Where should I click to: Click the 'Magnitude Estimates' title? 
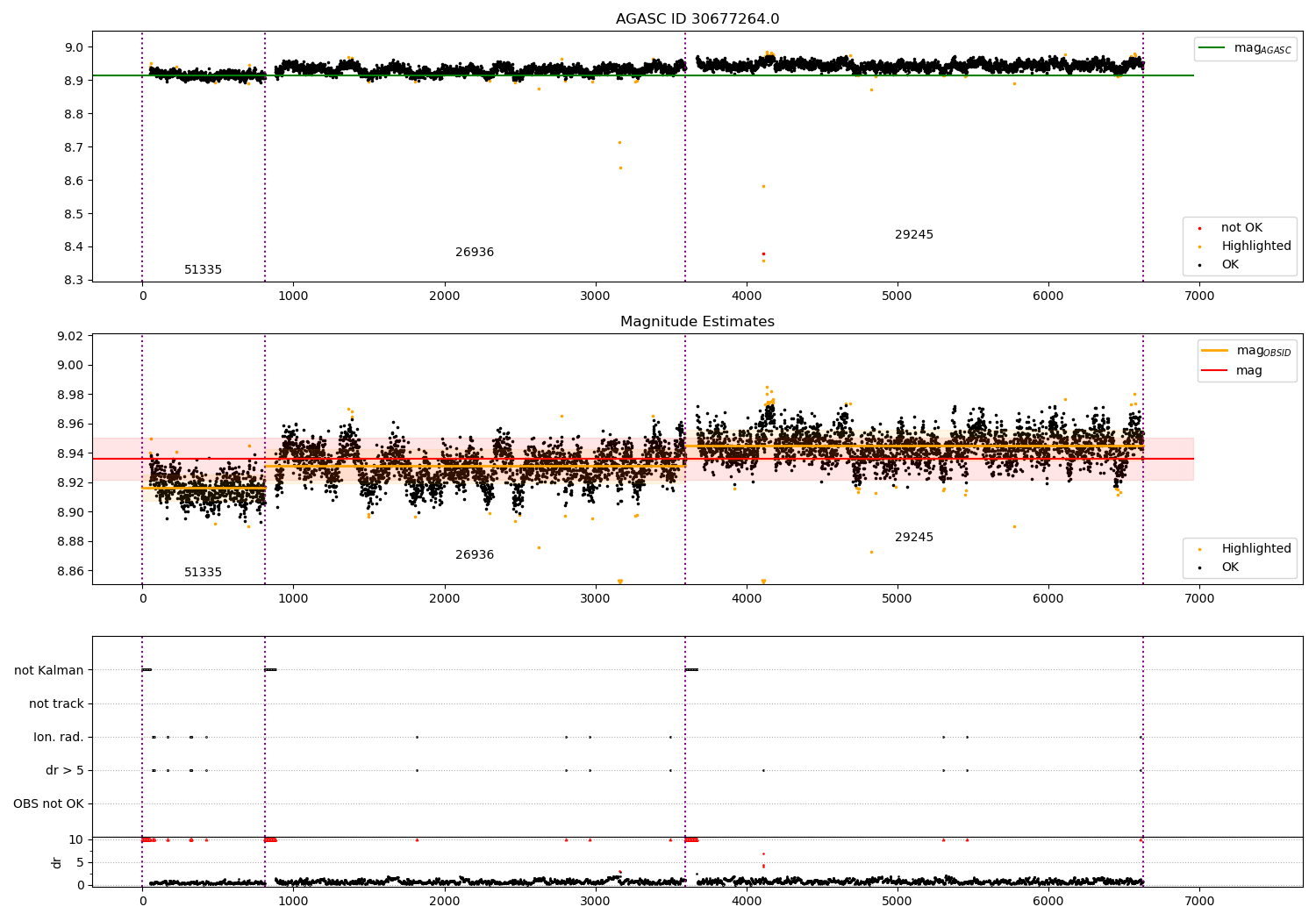coord(697,322)
